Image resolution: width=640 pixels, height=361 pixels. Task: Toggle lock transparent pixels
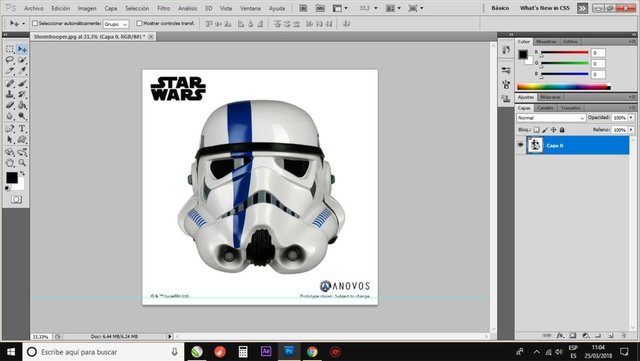point(536,129)
